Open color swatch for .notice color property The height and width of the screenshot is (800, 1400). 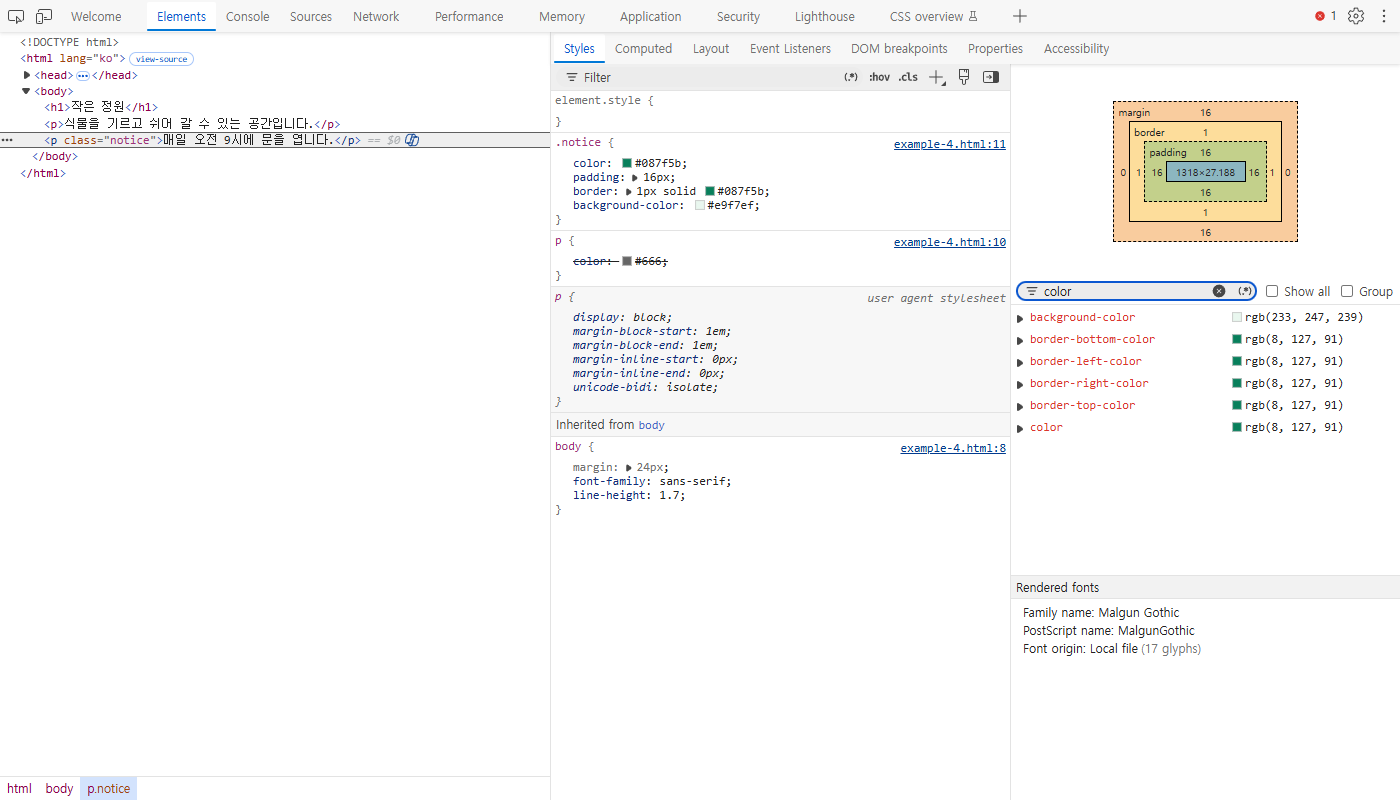pos(627,163)
